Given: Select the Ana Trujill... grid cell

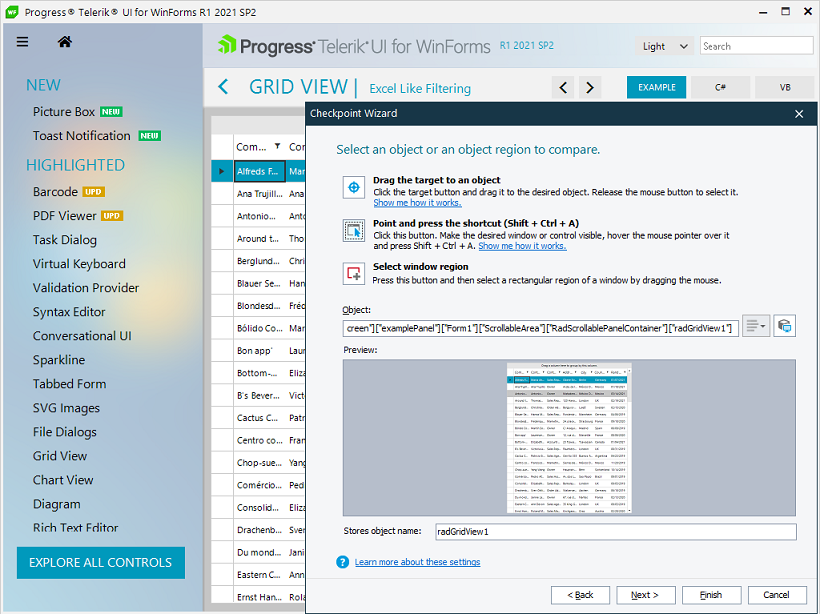Looking at the screenshot, I should coord(259,194).
